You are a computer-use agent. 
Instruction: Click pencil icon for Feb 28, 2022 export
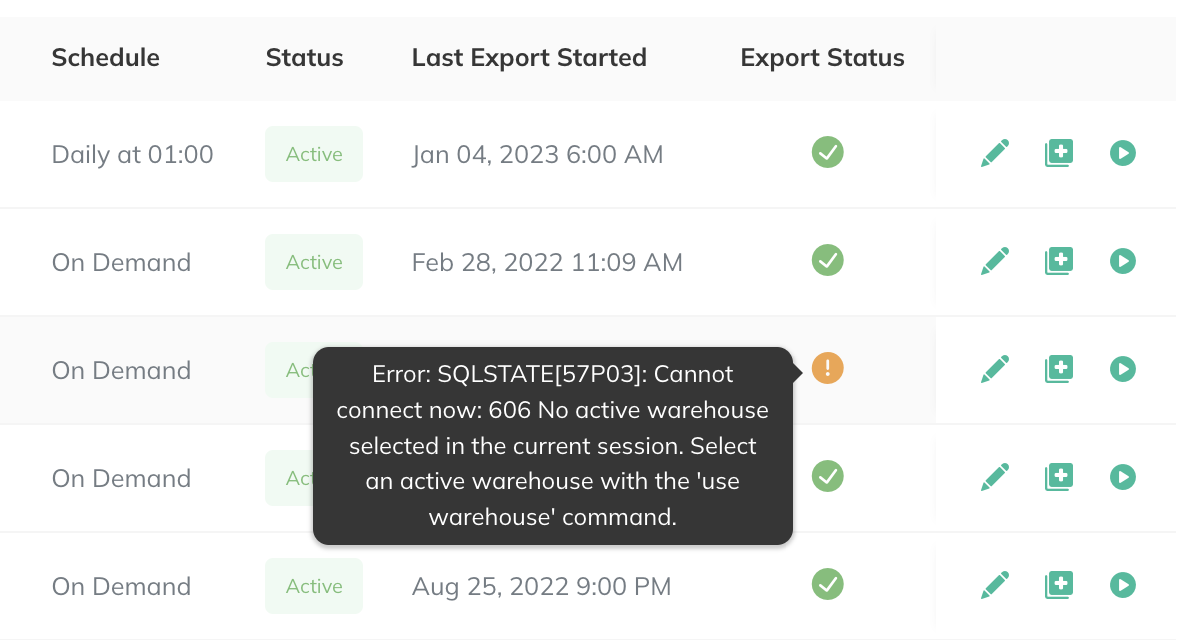coord(995,261)
